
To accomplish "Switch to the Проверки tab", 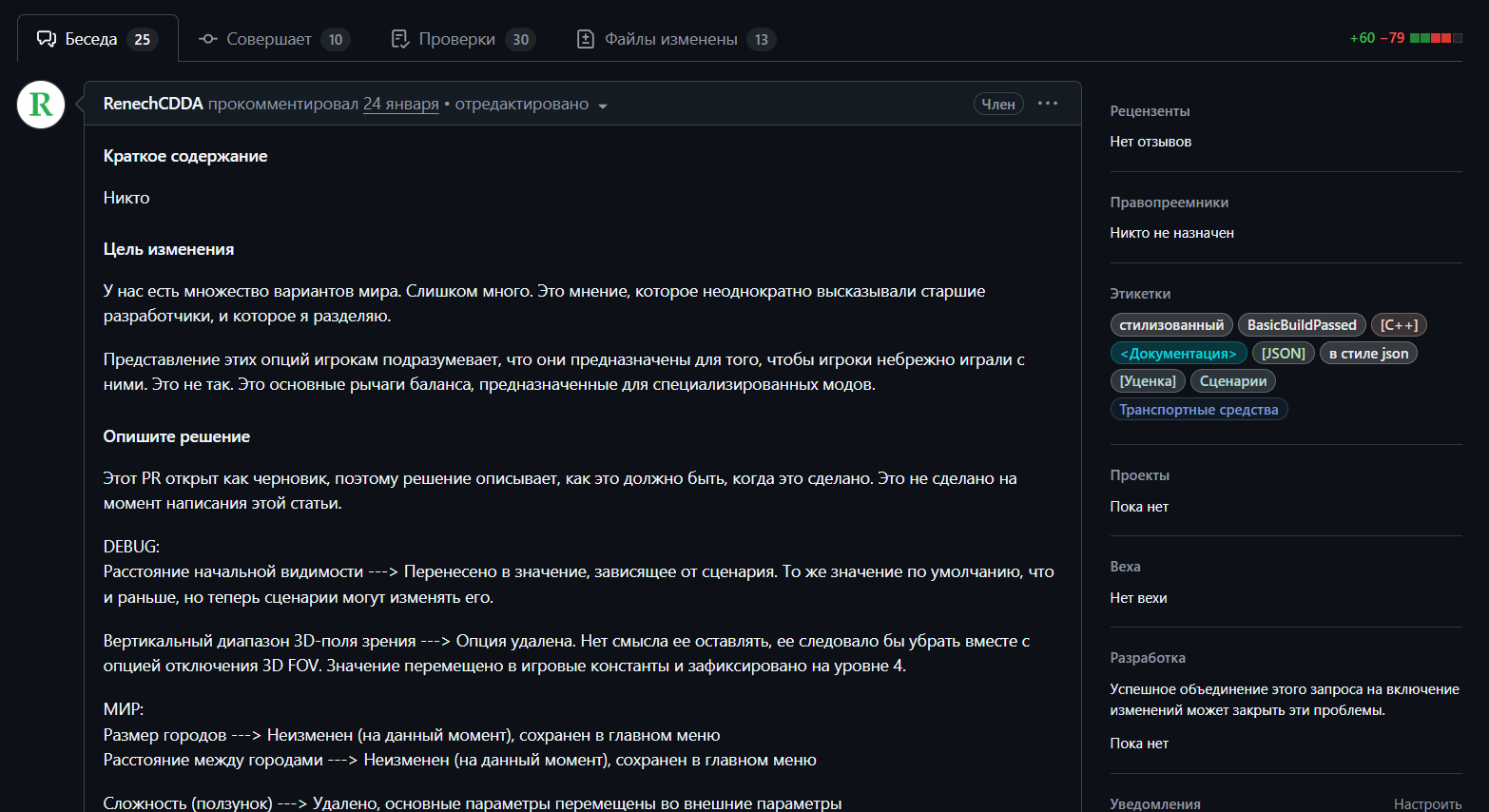I will pyautogui.click(x=464, y=39).
